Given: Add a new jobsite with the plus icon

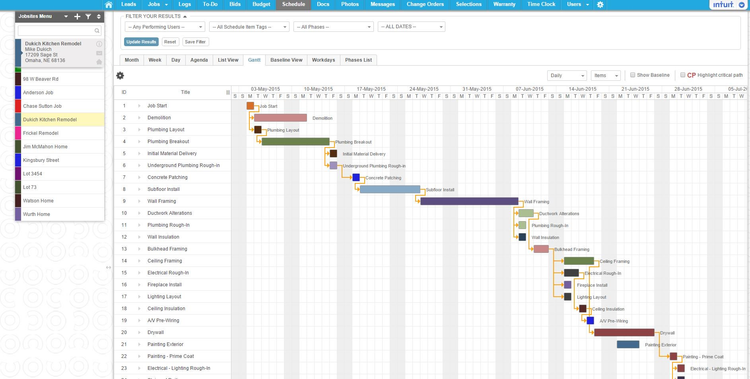Looking at the screenshot, I should 77,17.
